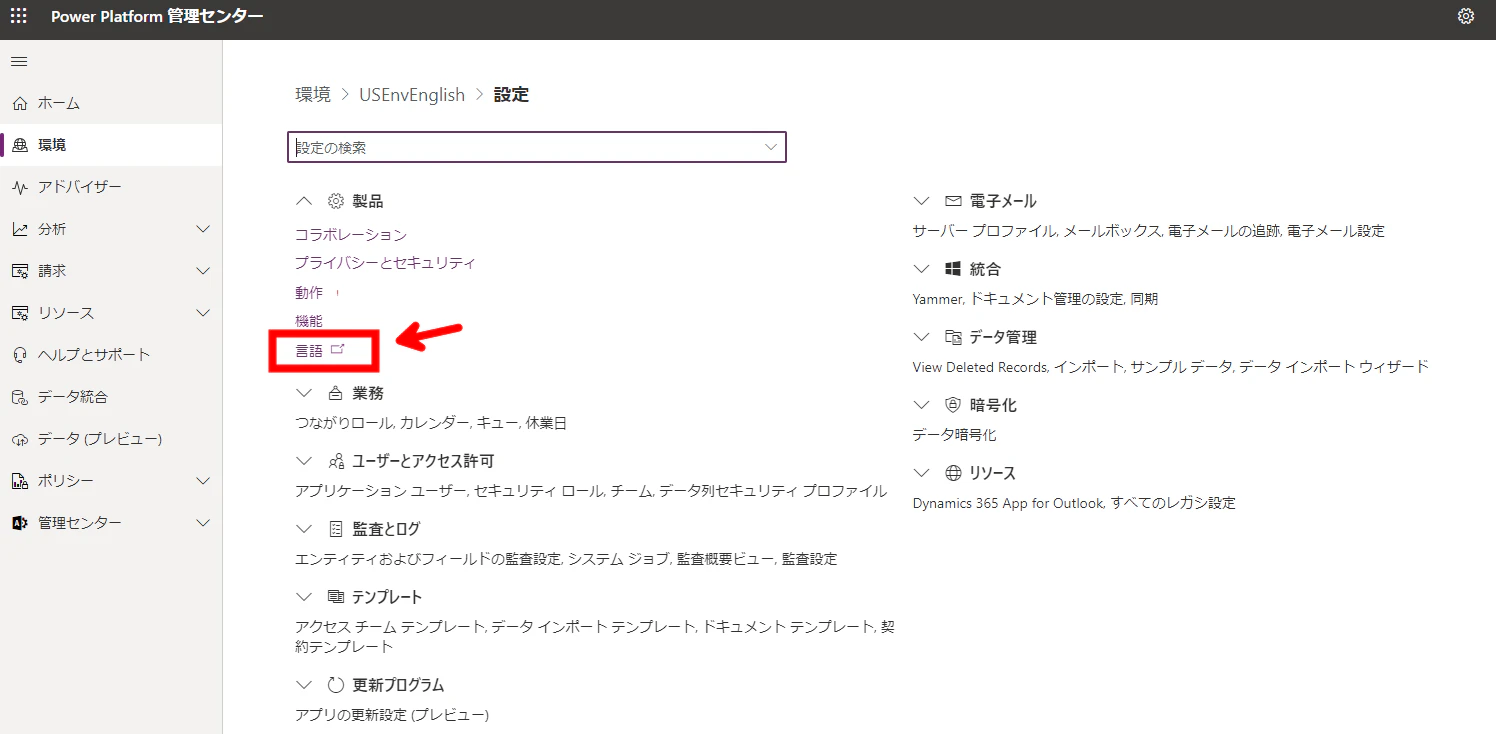Click the 管理センター admin icon
This screenshot has width=1496, height=734.
click(x=19, y=523)
